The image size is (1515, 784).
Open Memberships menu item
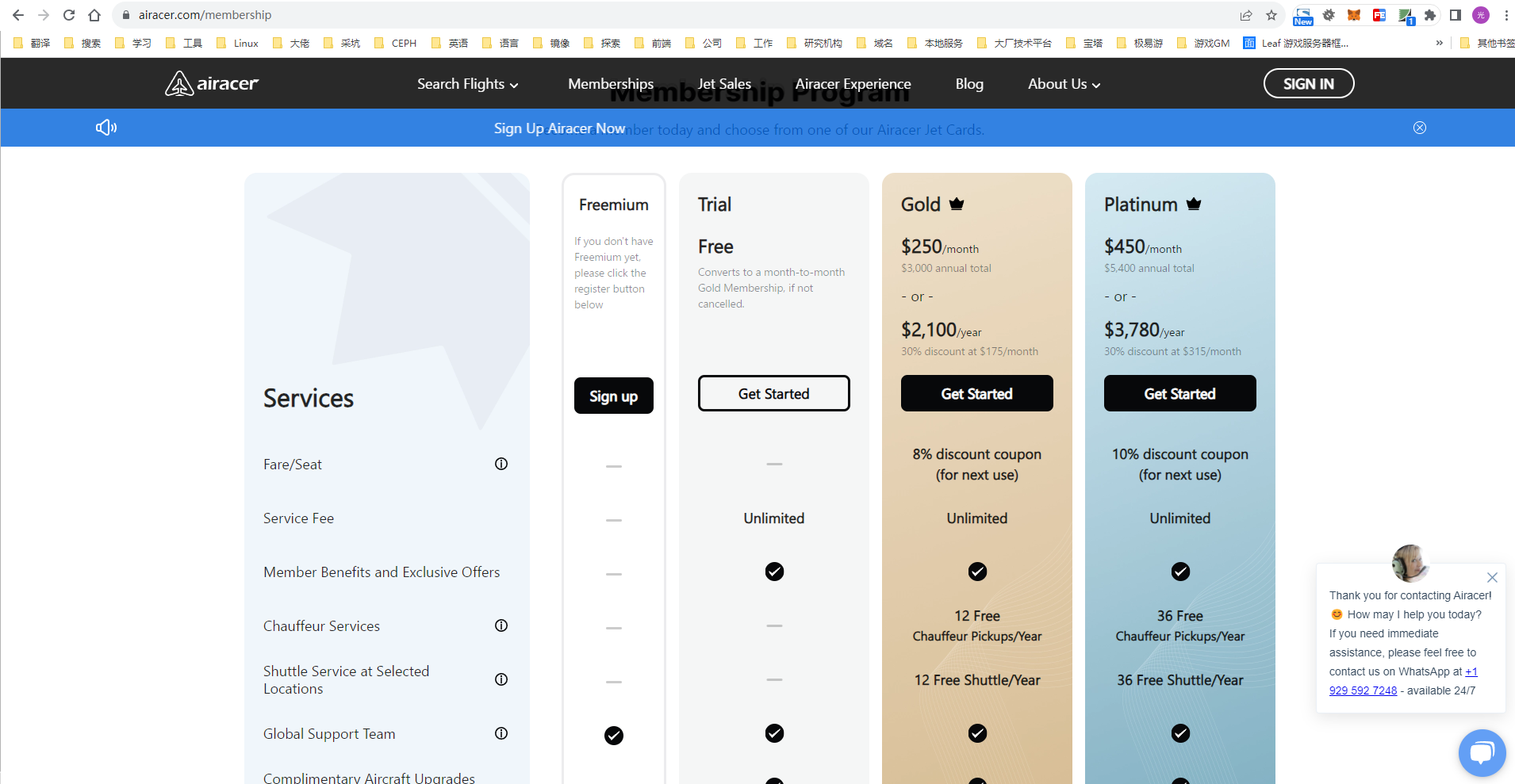tap(611, 84)
